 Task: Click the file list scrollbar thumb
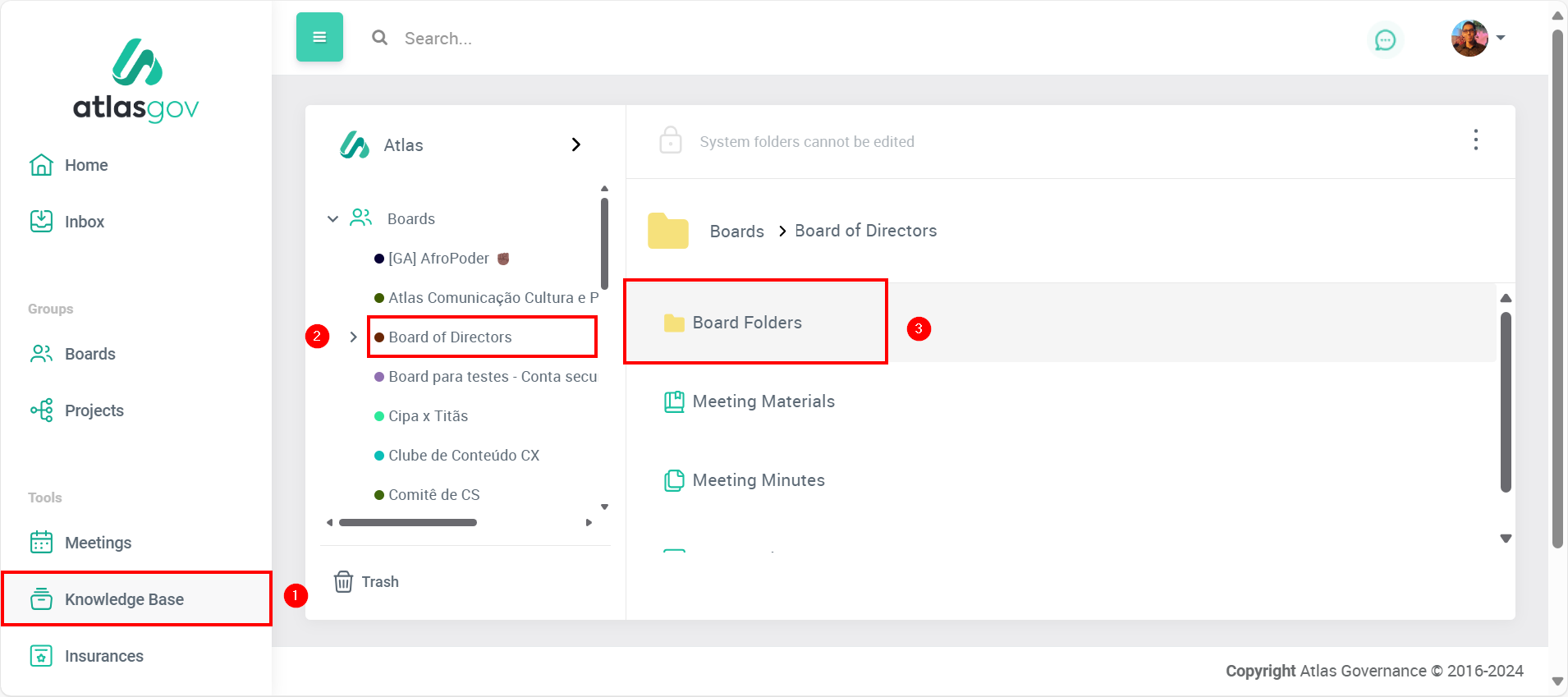[x=1506, y=401]
